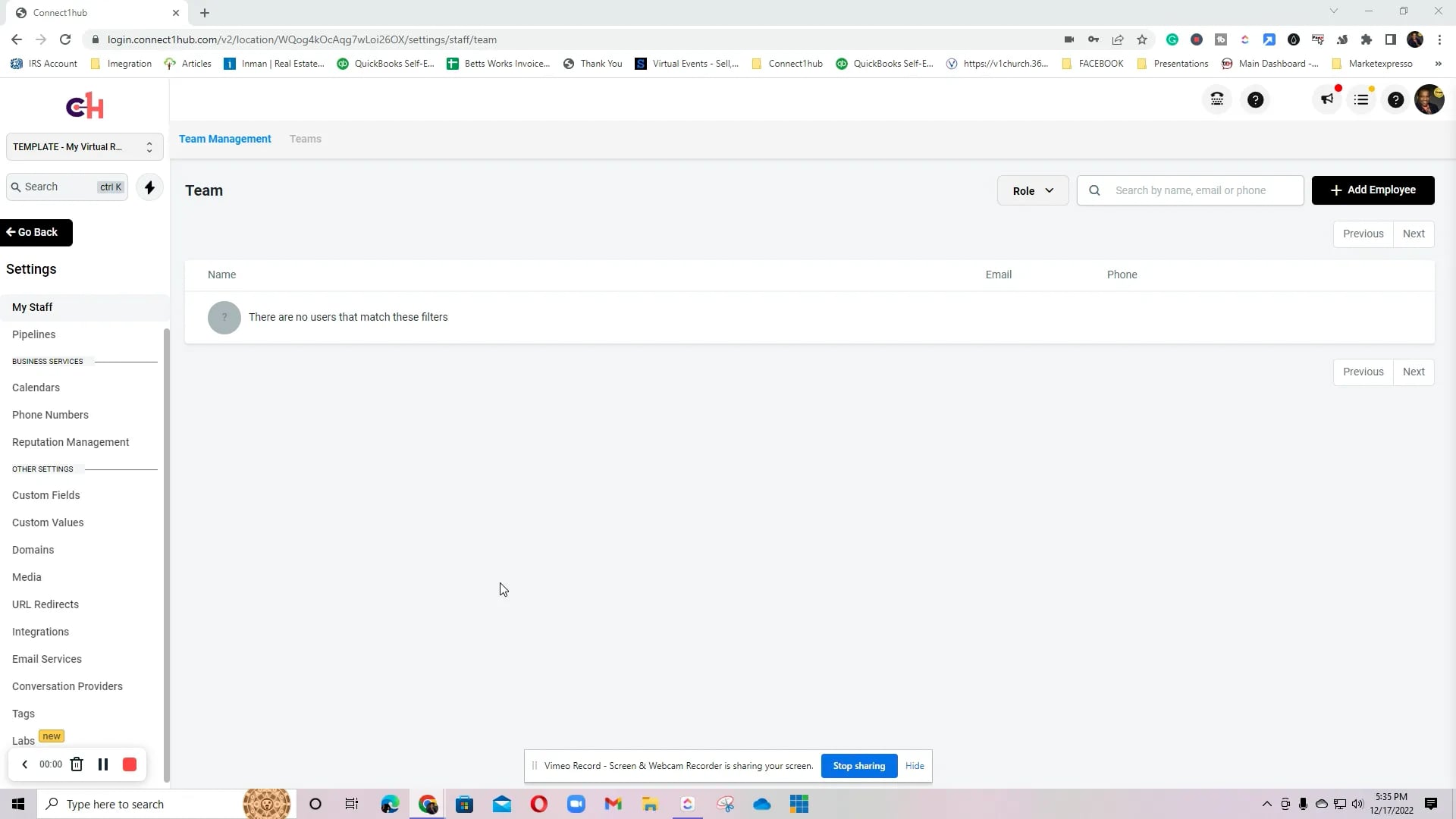Open the profile avatar picture
Viewport: 1456px width, 819px height.
click(x=1431, y=99)
